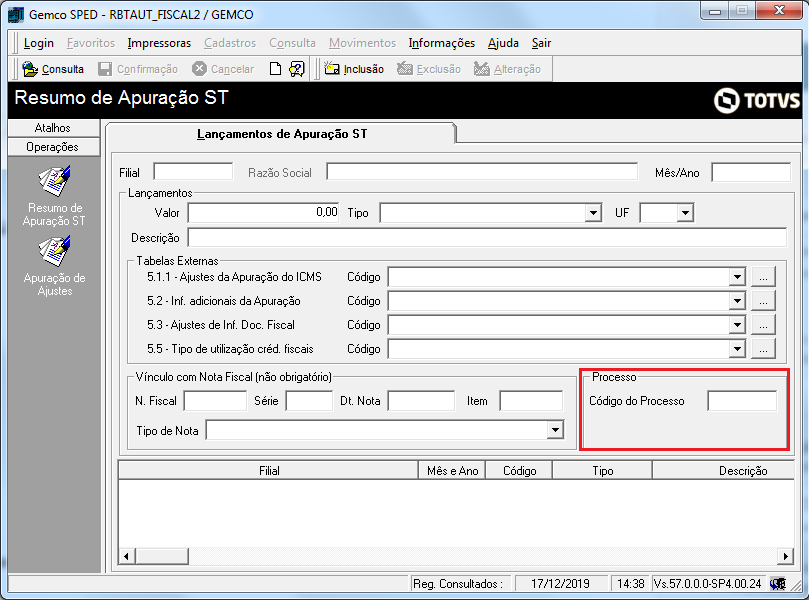Click the Filial column header
809x600 pixels.
tap(268, 471)
